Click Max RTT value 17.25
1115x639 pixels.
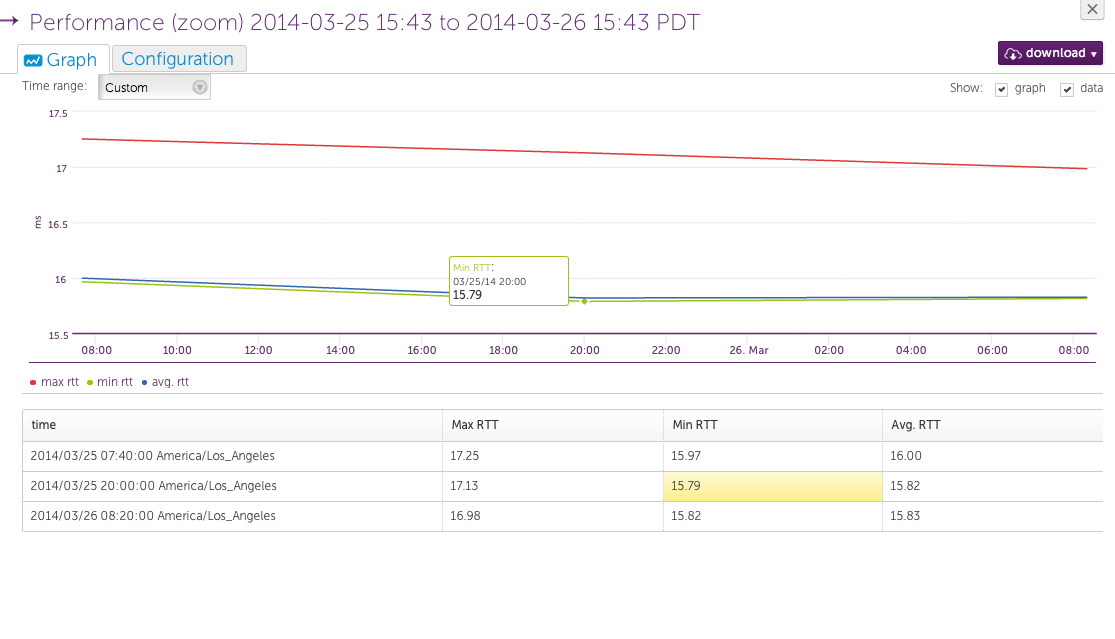click(x=464, y=456)
